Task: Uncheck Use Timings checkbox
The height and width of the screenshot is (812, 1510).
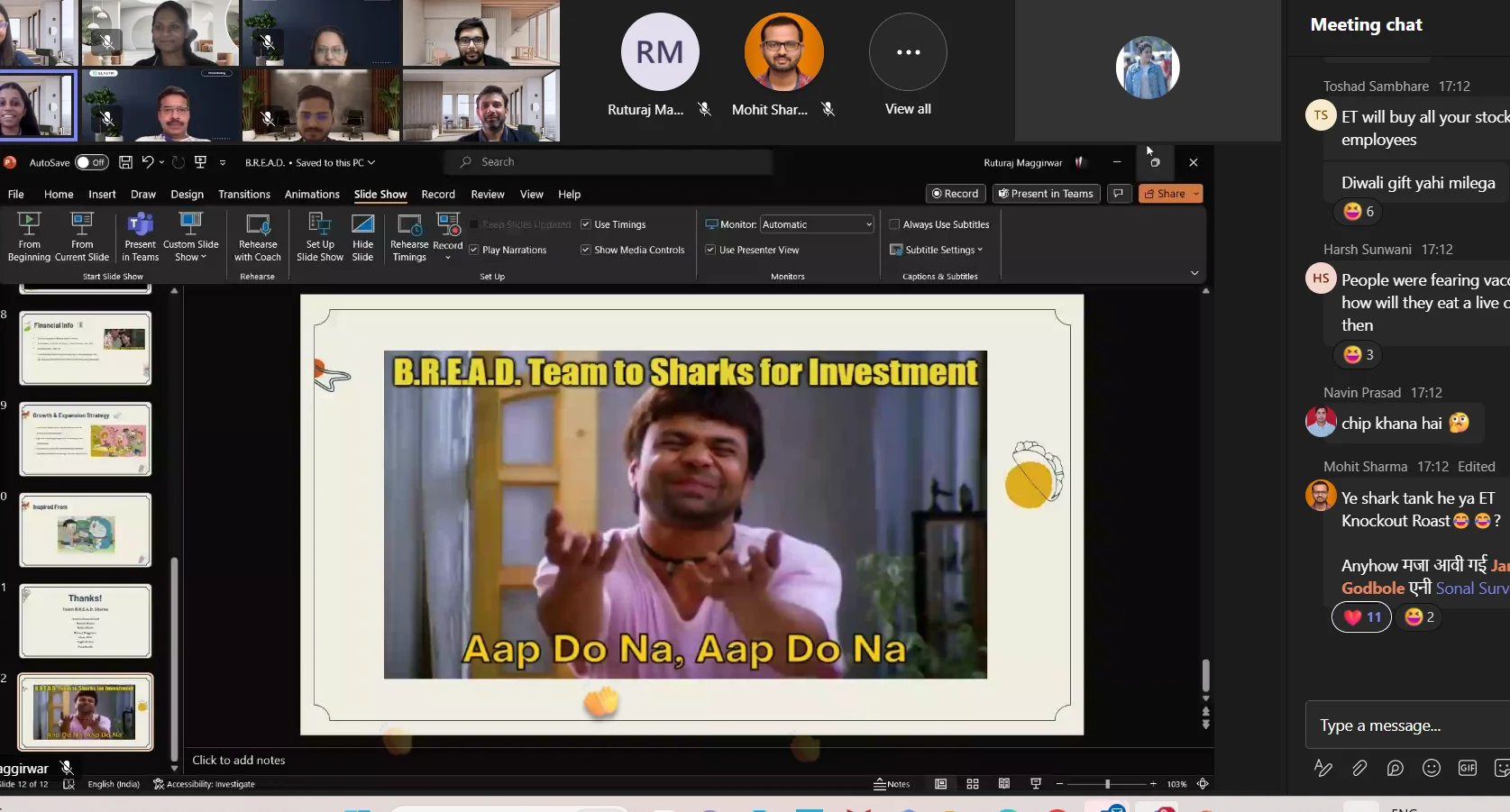Action: point(586,224)
